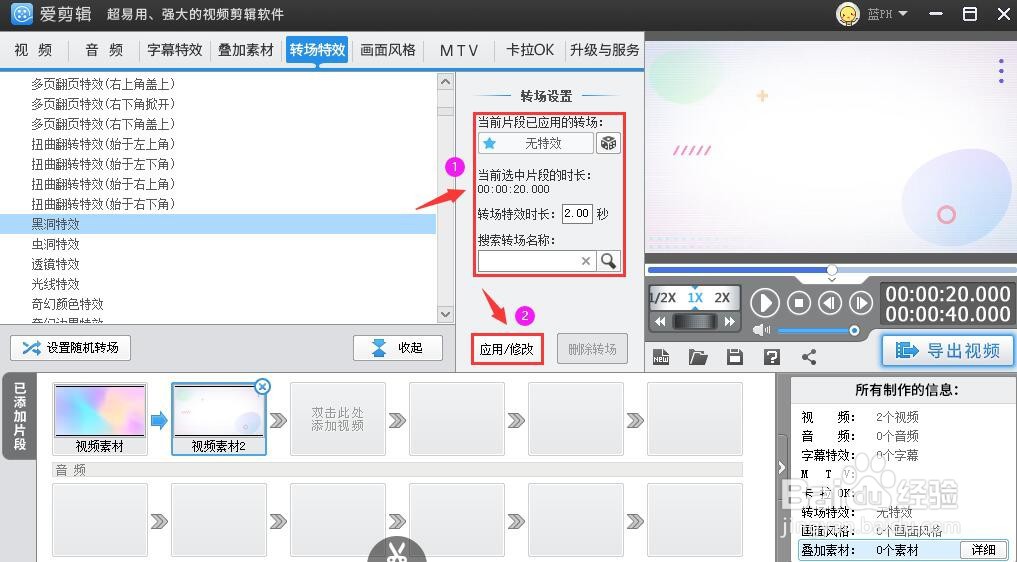This screenshot has width=1017, height=562.
Task: Select 2X playback speed
Action: [x=722, y=298]
